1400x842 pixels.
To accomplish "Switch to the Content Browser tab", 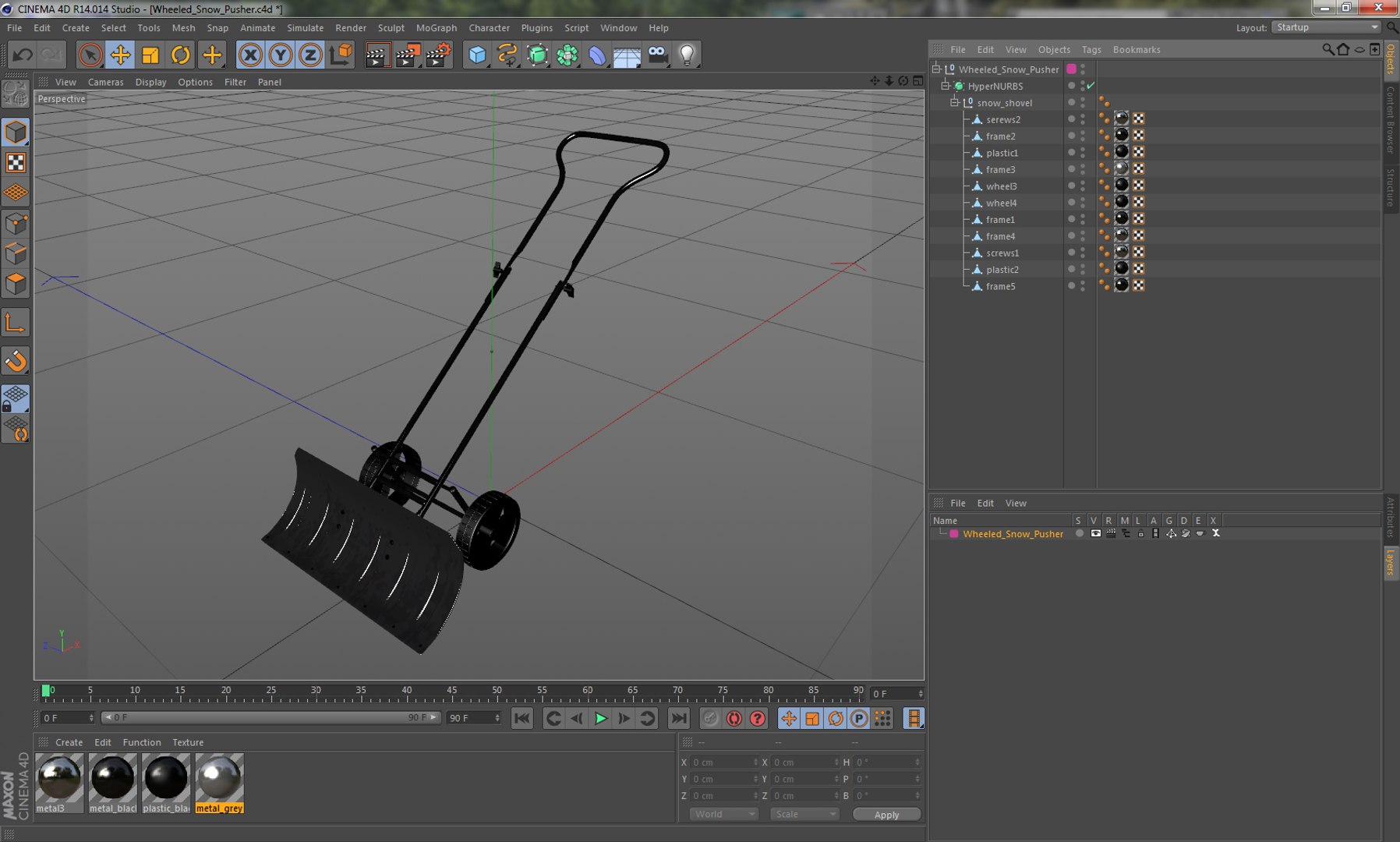I will point(1391,119).
